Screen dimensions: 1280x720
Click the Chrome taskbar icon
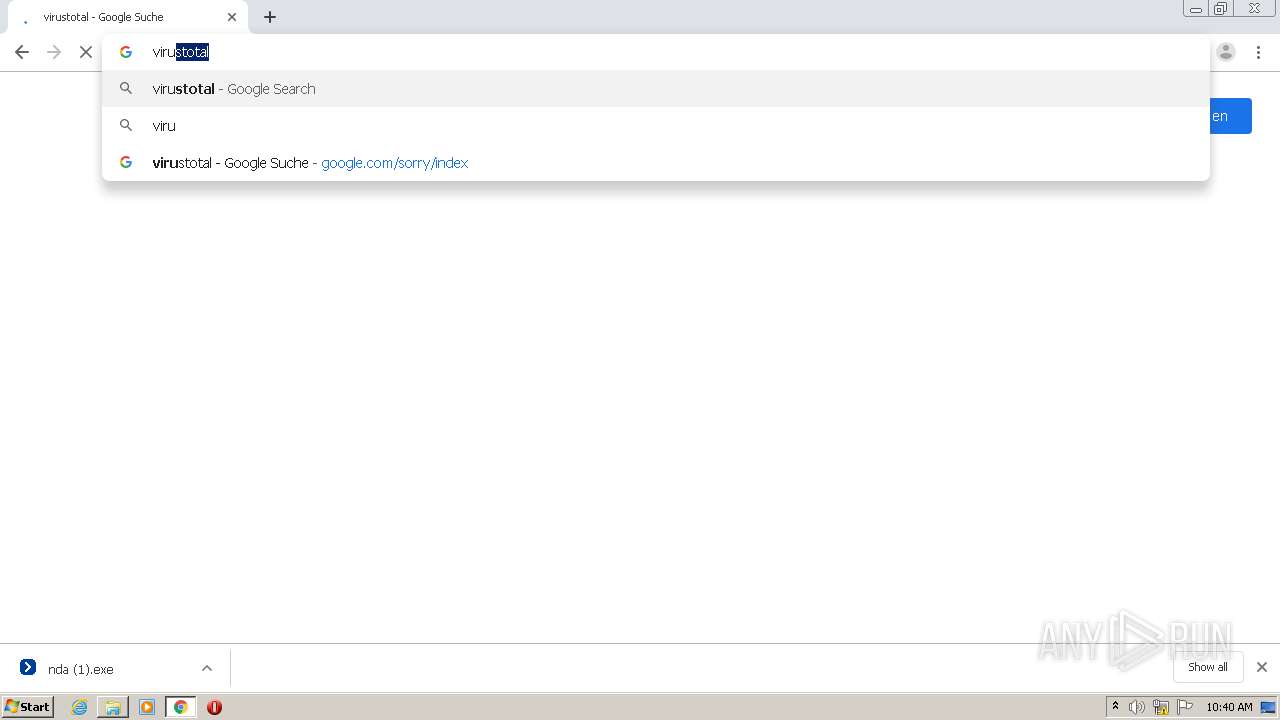tap(181, 707)
